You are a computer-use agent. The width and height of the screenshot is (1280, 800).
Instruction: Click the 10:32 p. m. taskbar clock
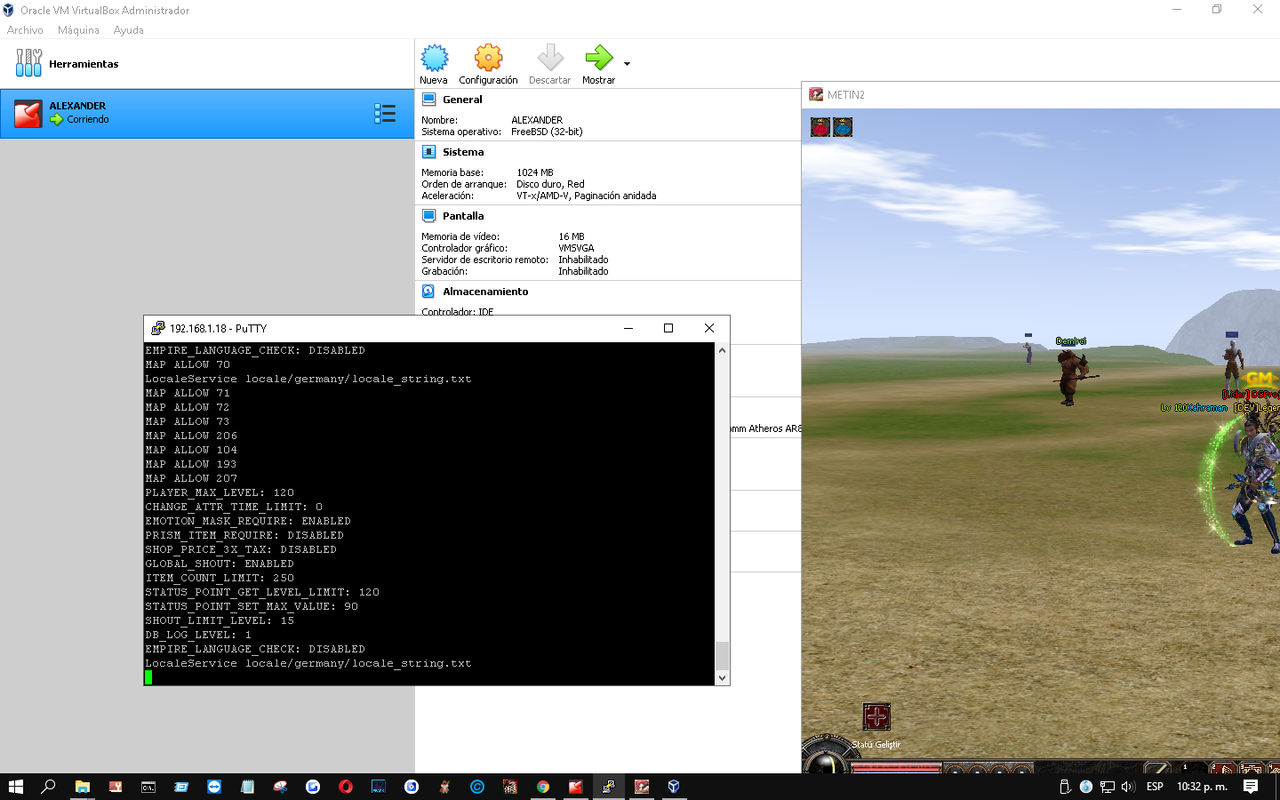pos(1203,787)
